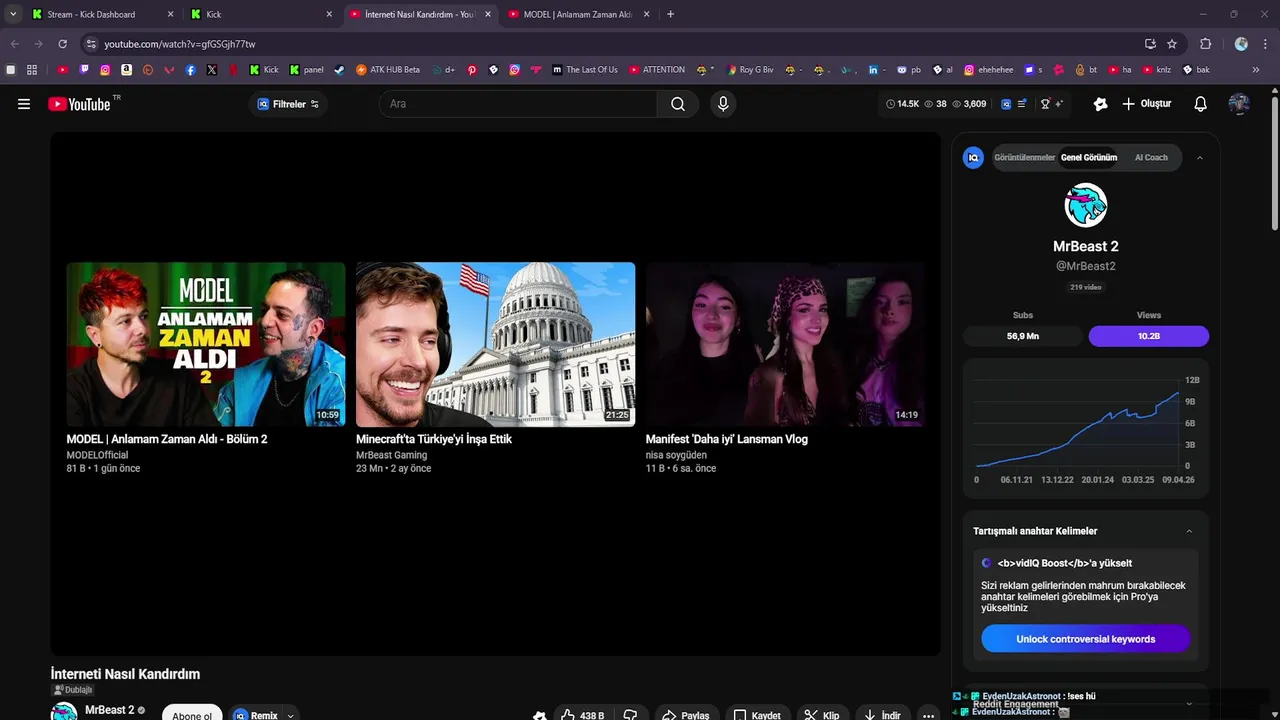
Task: Open the MrBeast Gaming channel link
Action: 391,455
